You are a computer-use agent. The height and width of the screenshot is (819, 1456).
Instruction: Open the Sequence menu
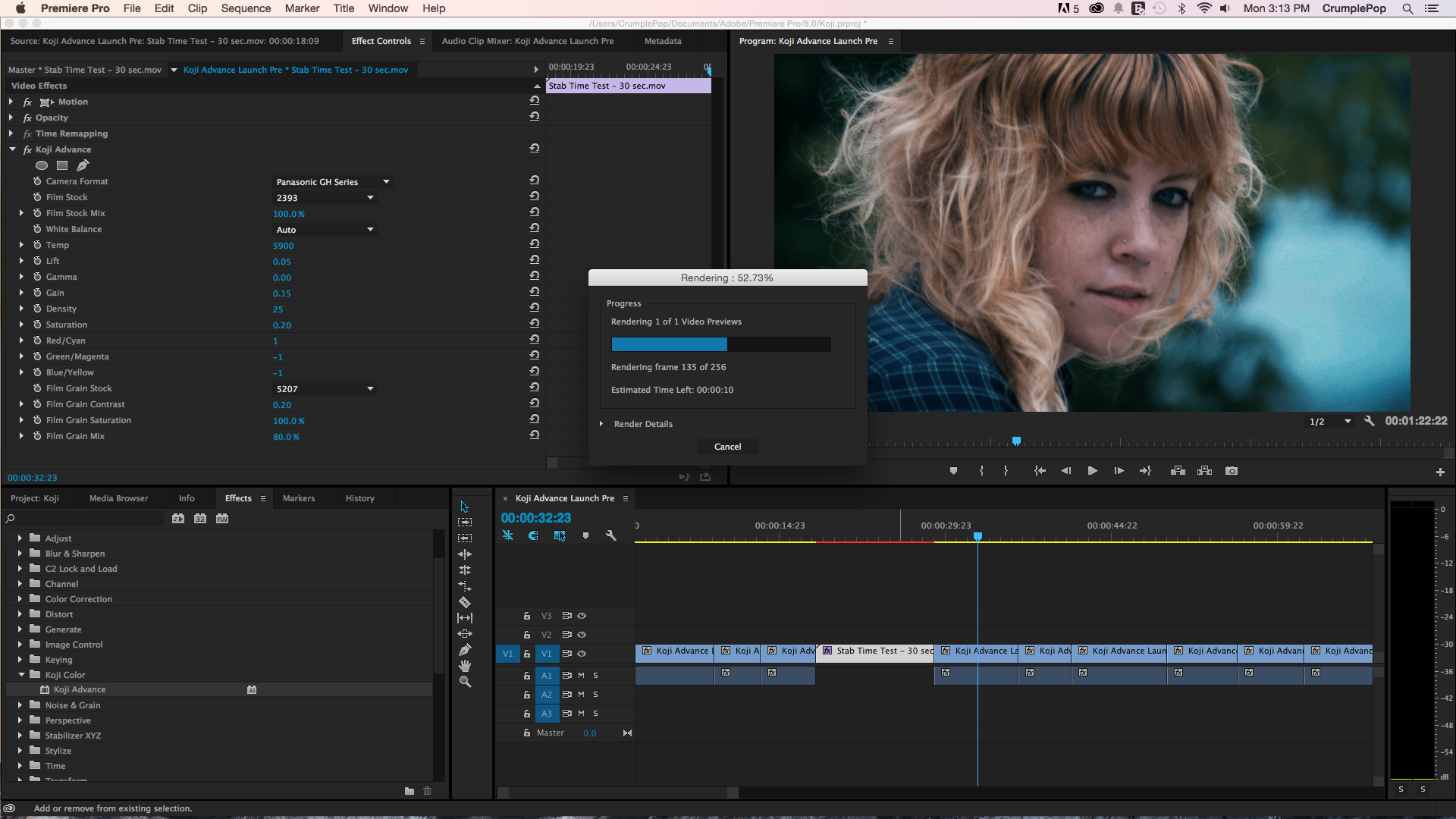click(x=246, y=8)
